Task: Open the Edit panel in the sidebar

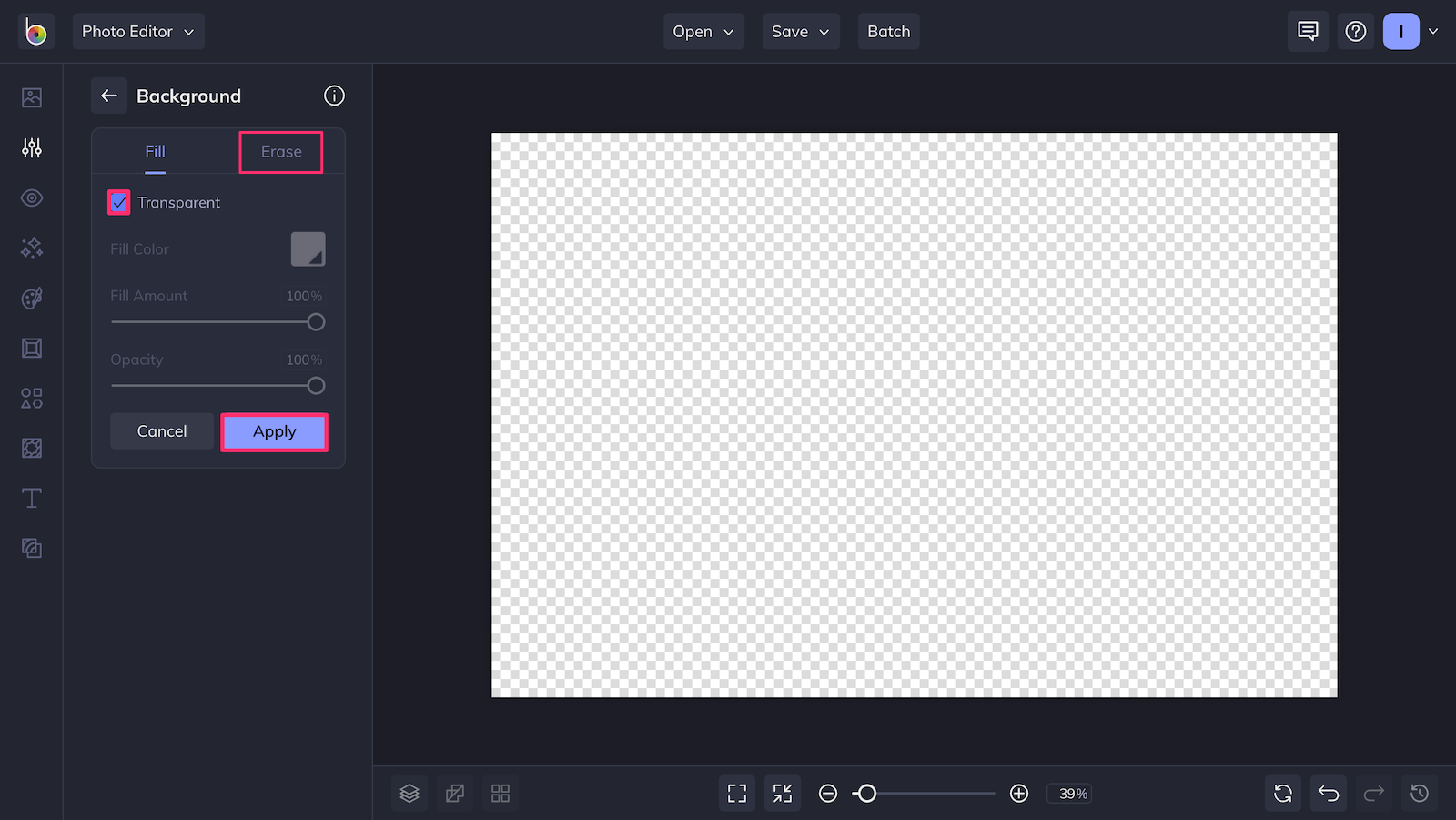Action: (31, 147)
